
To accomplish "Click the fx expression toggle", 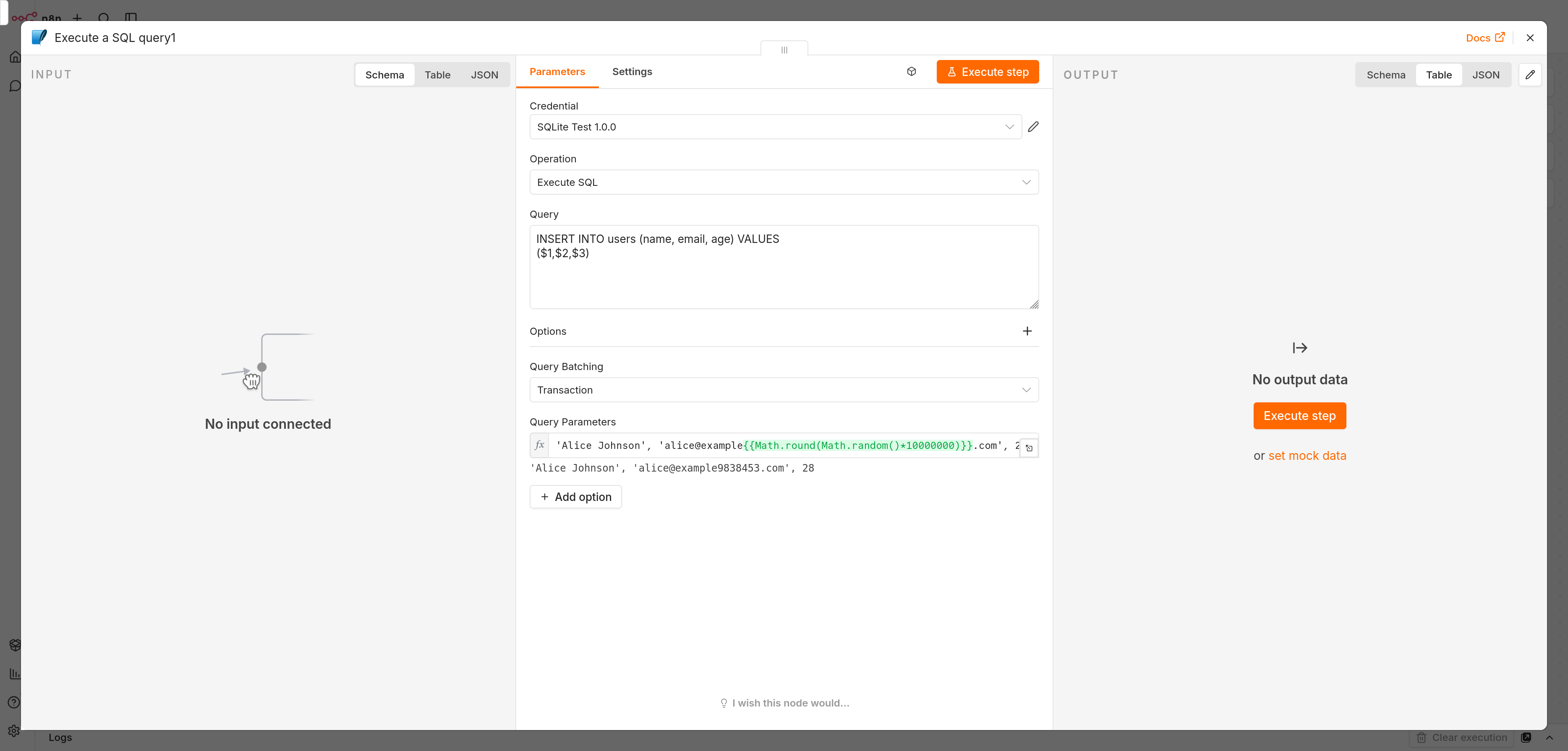I will pyautogui.click(x=539, y=446).
